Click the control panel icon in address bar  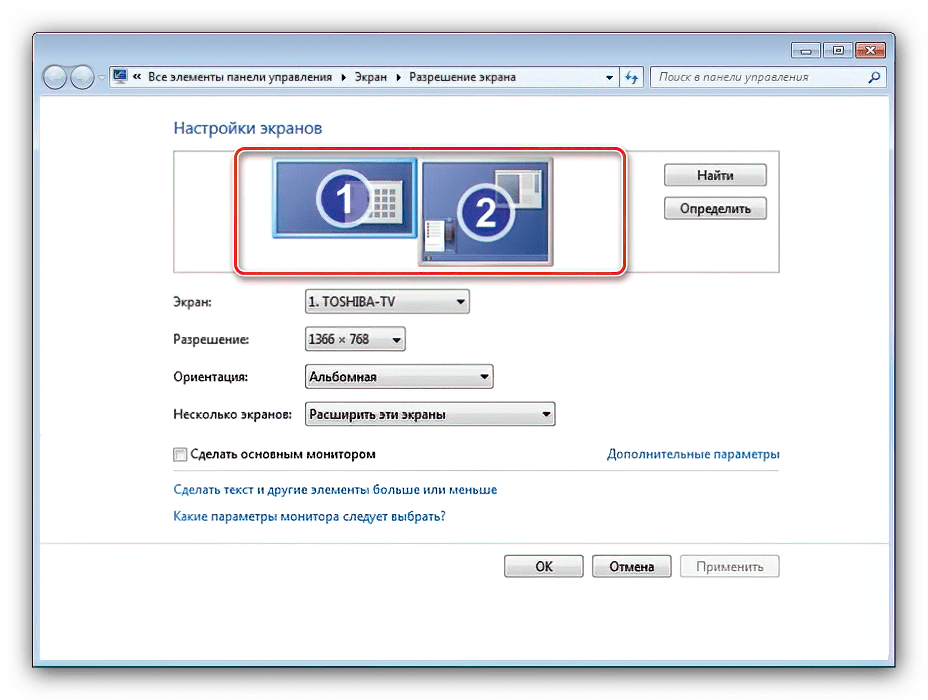click(120, 77)
